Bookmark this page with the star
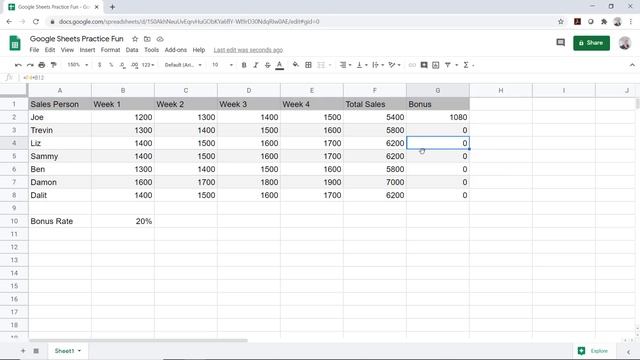The height and width of the screenshot is (360, 640). [561, 22]
